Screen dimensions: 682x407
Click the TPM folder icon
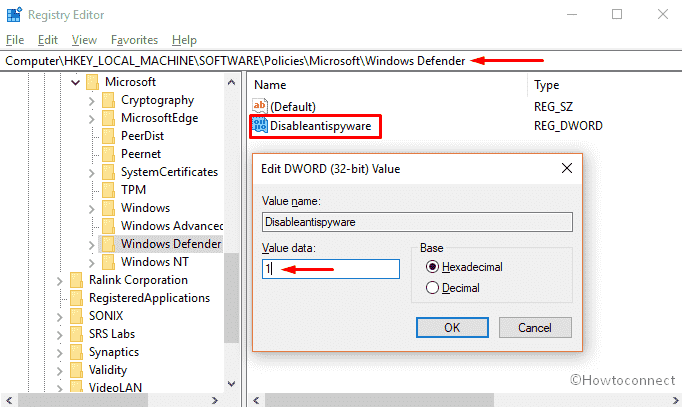108,190
